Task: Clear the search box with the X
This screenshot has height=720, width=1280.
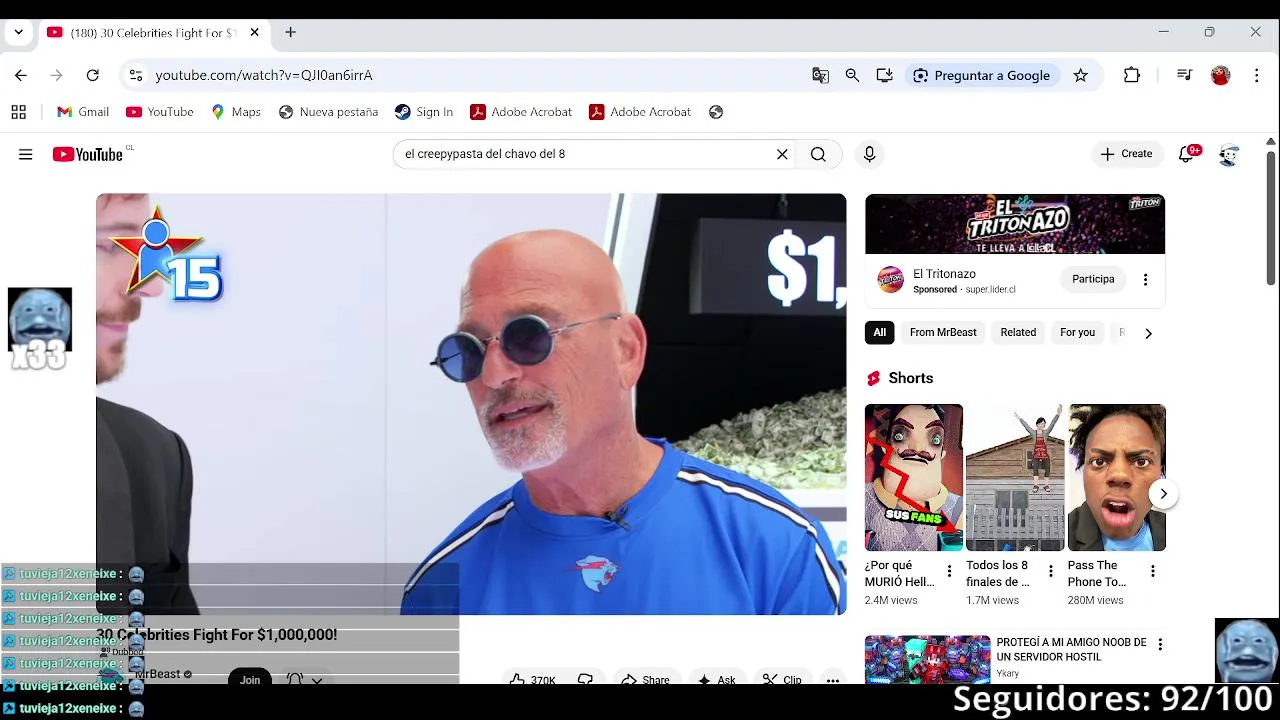Action: tap(782, 154)
